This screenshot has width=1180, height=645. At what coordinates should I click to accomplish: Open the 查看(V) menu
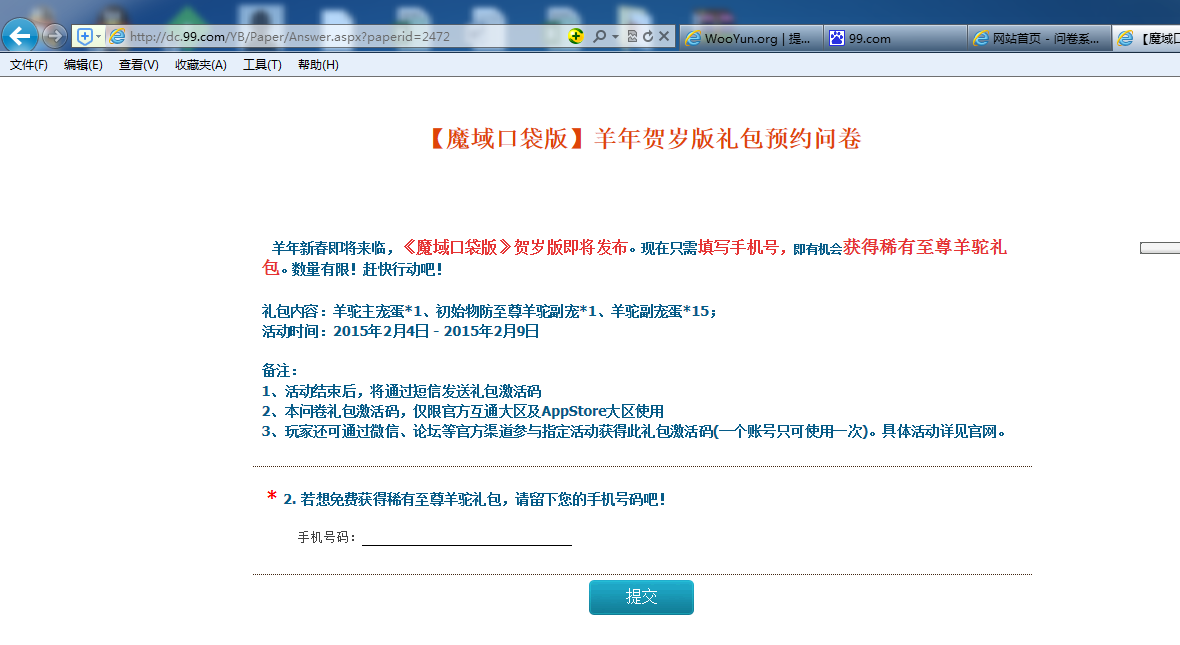138,65
